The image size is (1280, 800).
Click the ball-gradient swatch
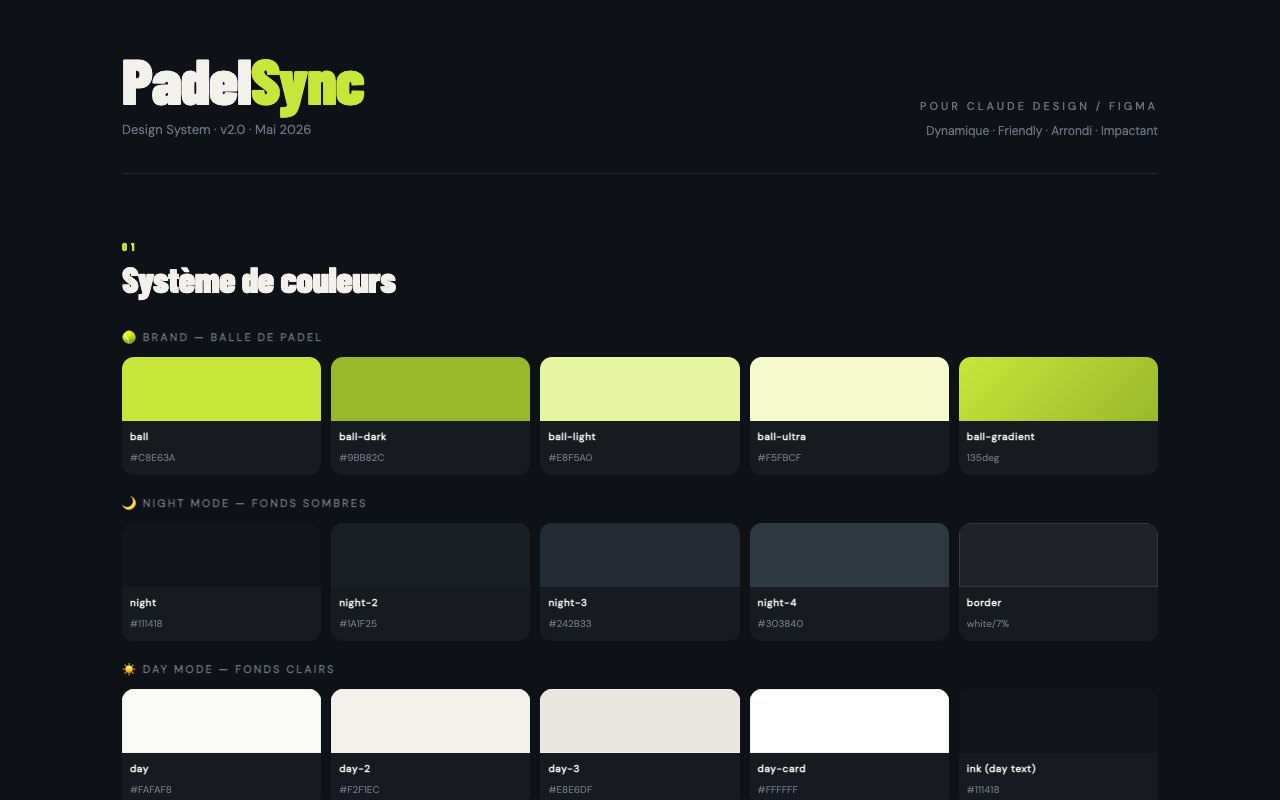1058,389
